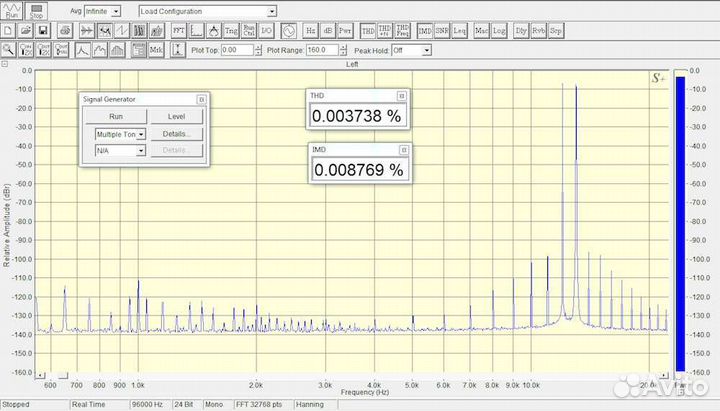Save configuration with the floppy disk icon
Viewport: 720px width, 411px height.
click(45, 31)
